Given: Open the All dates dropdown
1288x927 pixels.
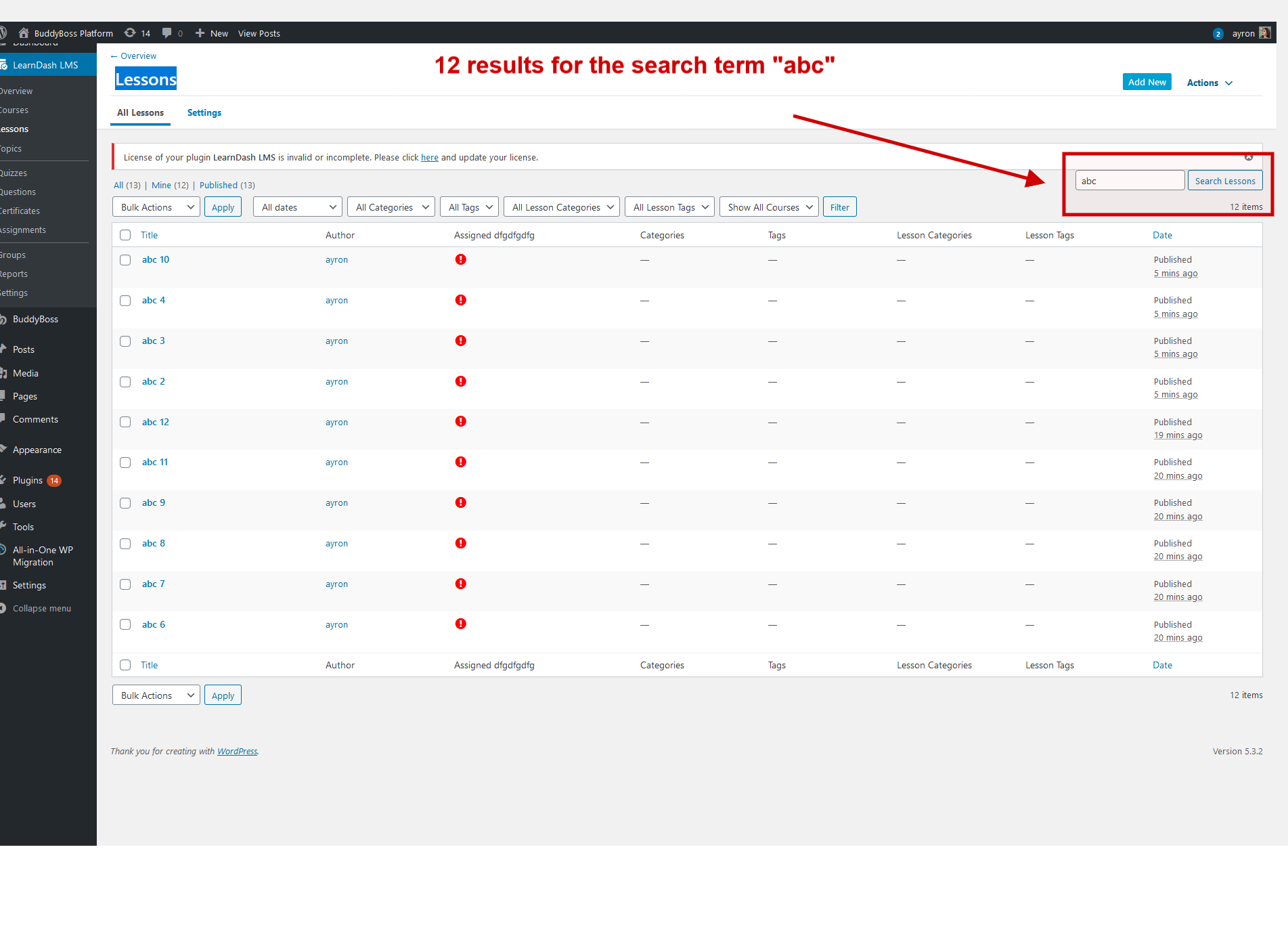Looking at the screenshot, I should [x=298, y=207].
